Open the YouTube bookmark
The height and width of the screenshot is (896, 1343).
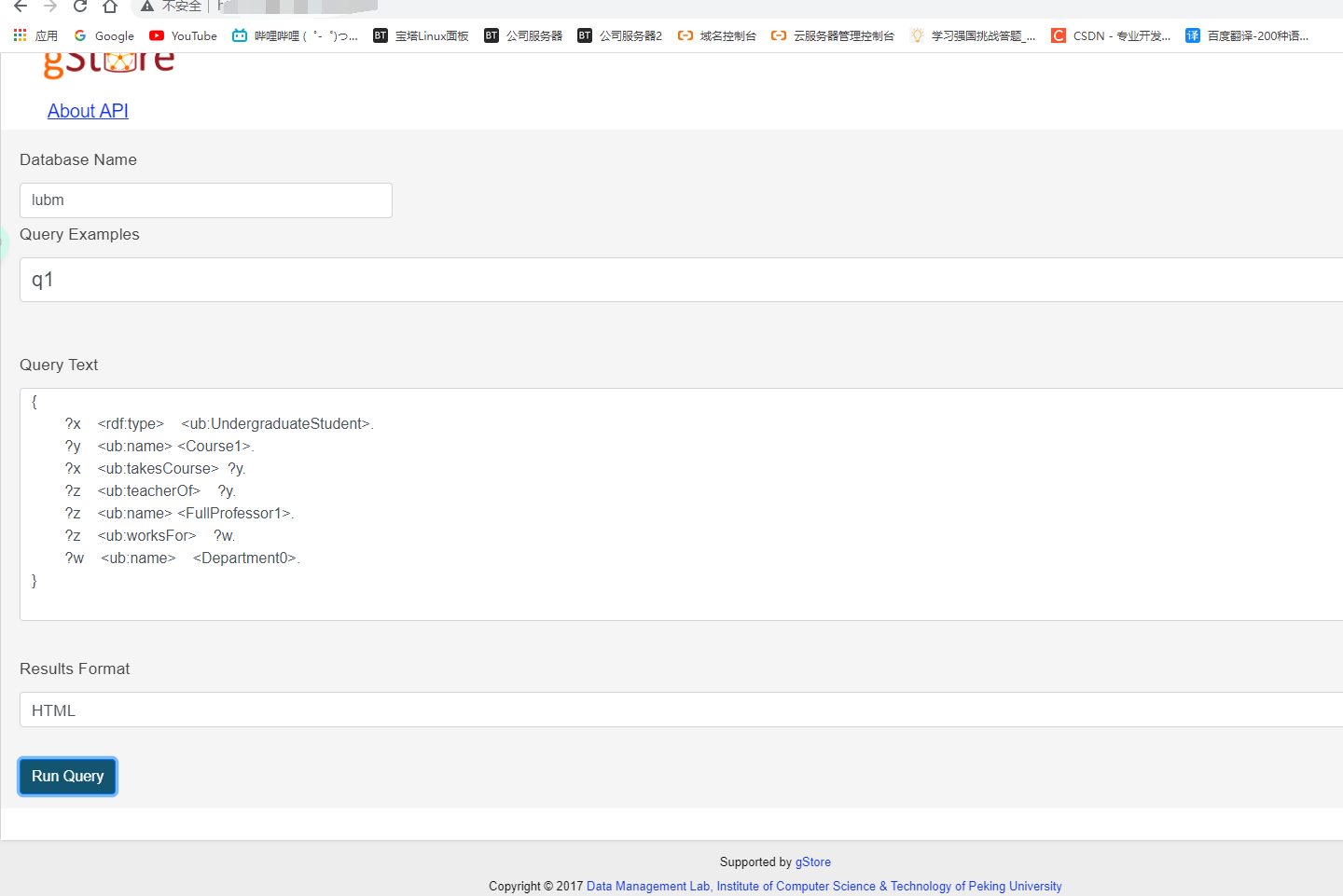click(183, 35)
